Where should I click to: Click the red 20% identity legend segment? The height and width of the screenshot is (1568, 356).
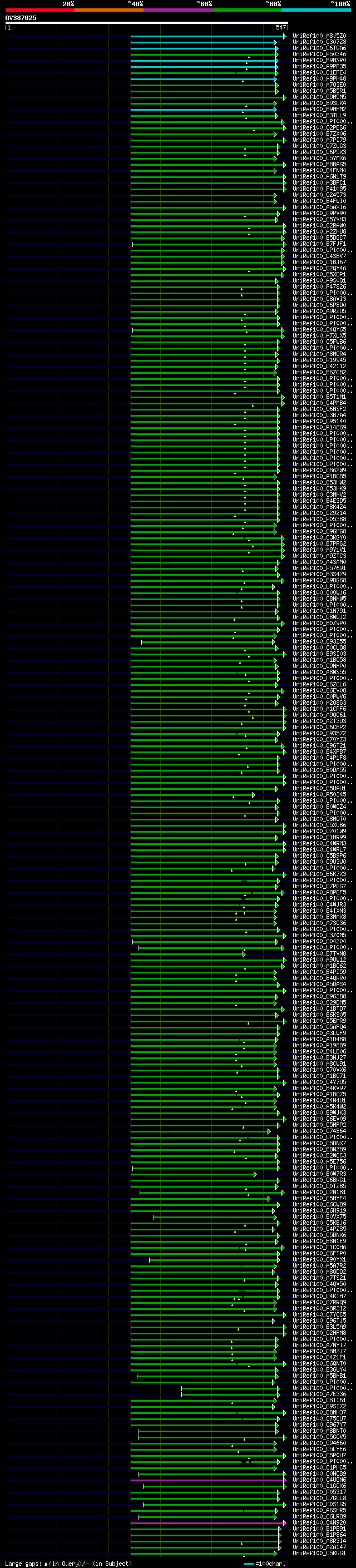[x=39, y=10]
